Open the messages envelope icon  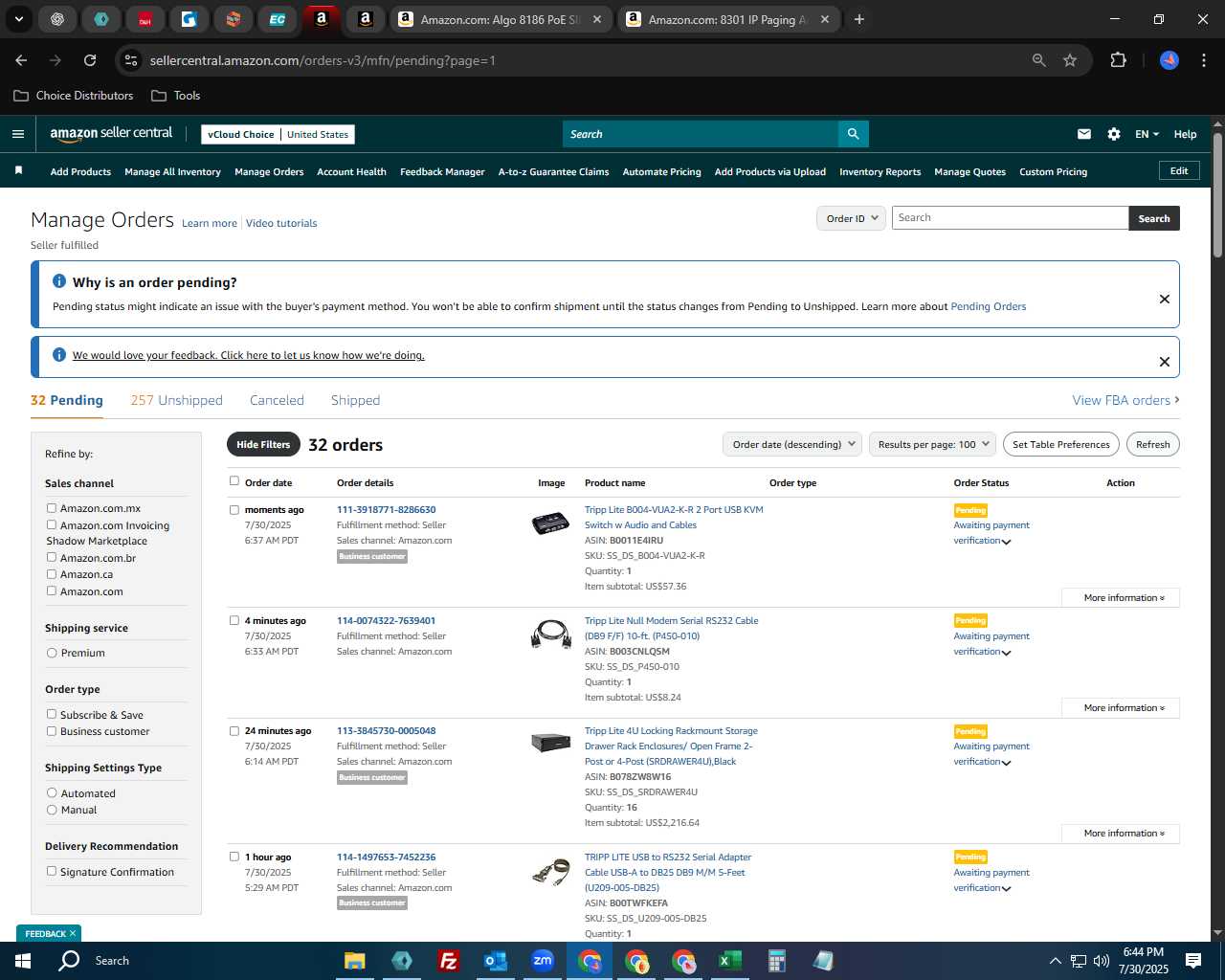point(1084,134)
